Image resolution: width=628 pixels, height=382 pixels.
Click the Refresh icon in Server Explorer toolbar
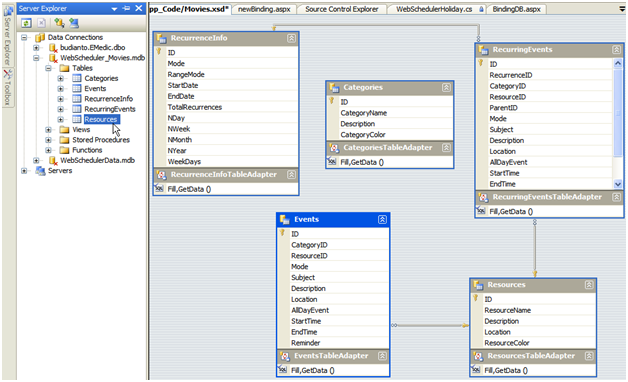(x=26, y=23)
